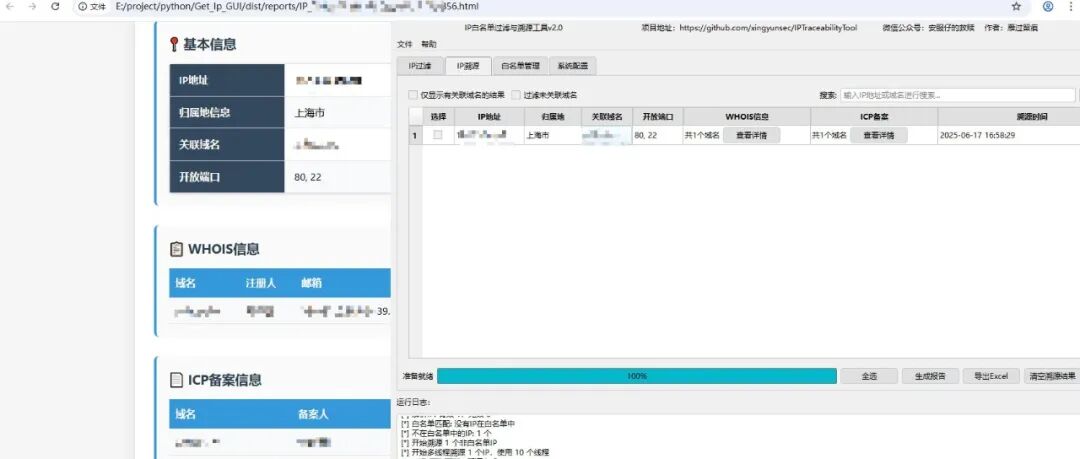
Task: Click the 域名 header in WHOIS table
Action: coord(186,283)
